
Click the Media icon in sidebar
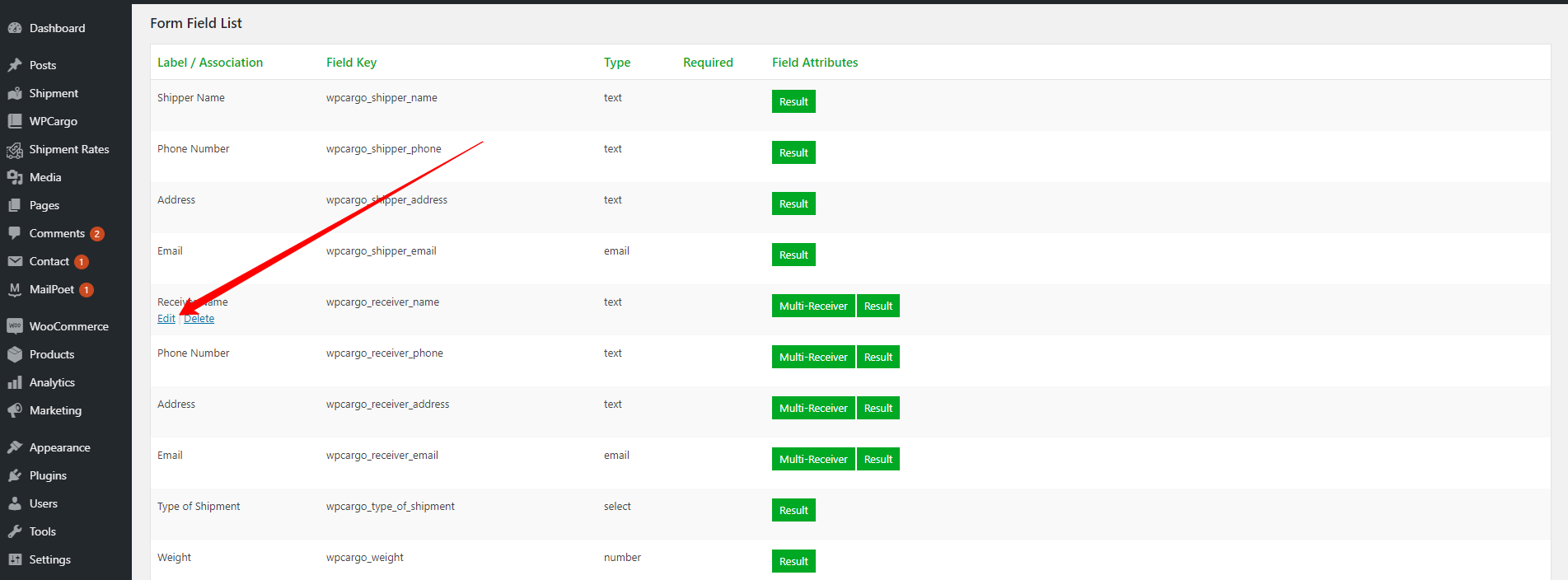pos(15,177)
